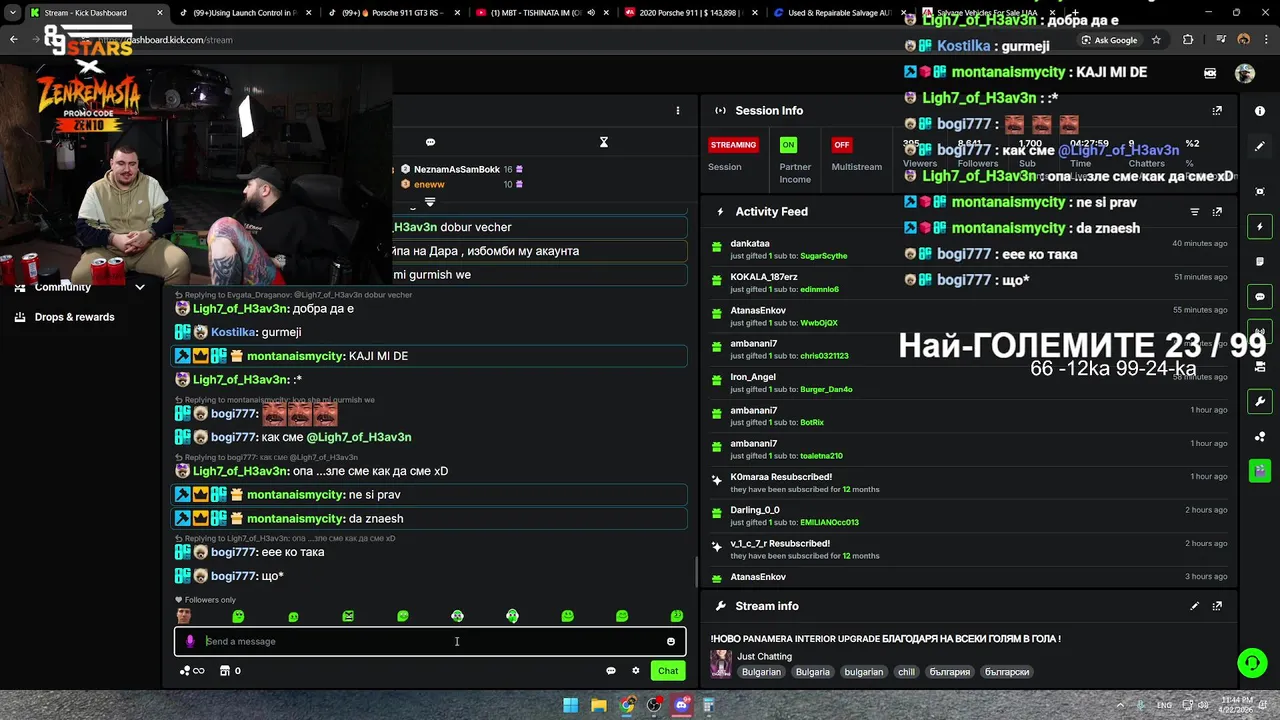Open Windows Start menu

tap(570, 705)
